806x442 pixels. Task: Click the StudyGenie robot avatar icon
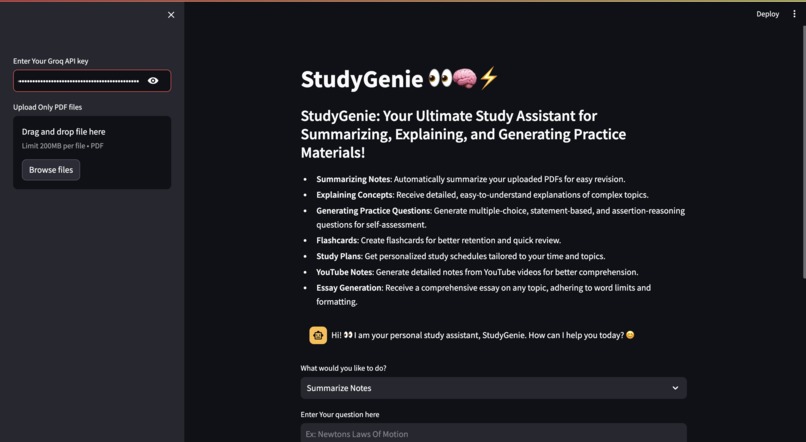point(318,335)
